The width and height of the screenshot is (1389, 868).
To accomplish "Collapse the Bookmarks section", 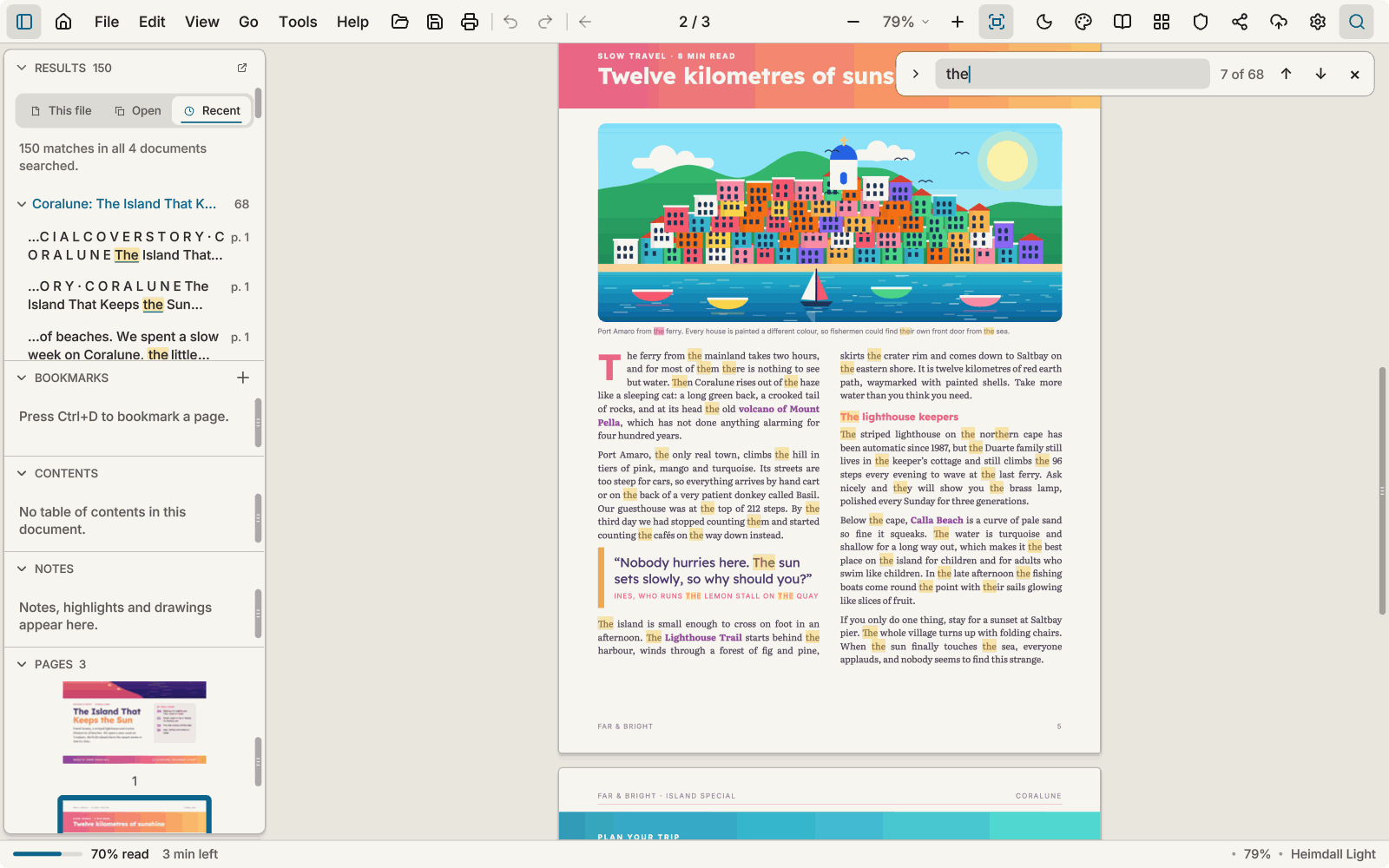I will point(22,378).
